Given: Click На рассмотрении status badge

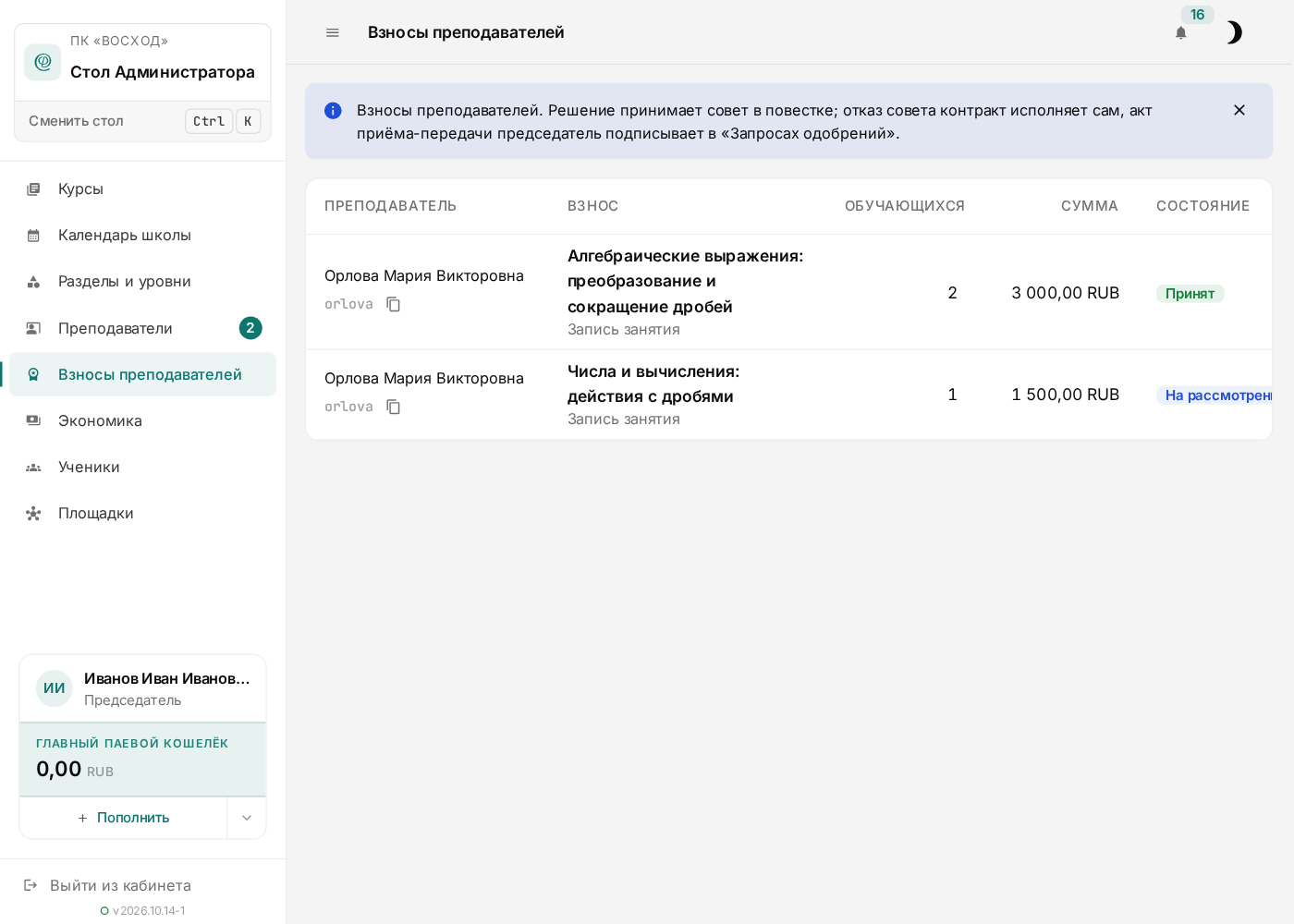Looking at the screenshot, I should click(x=1215, y=395).
